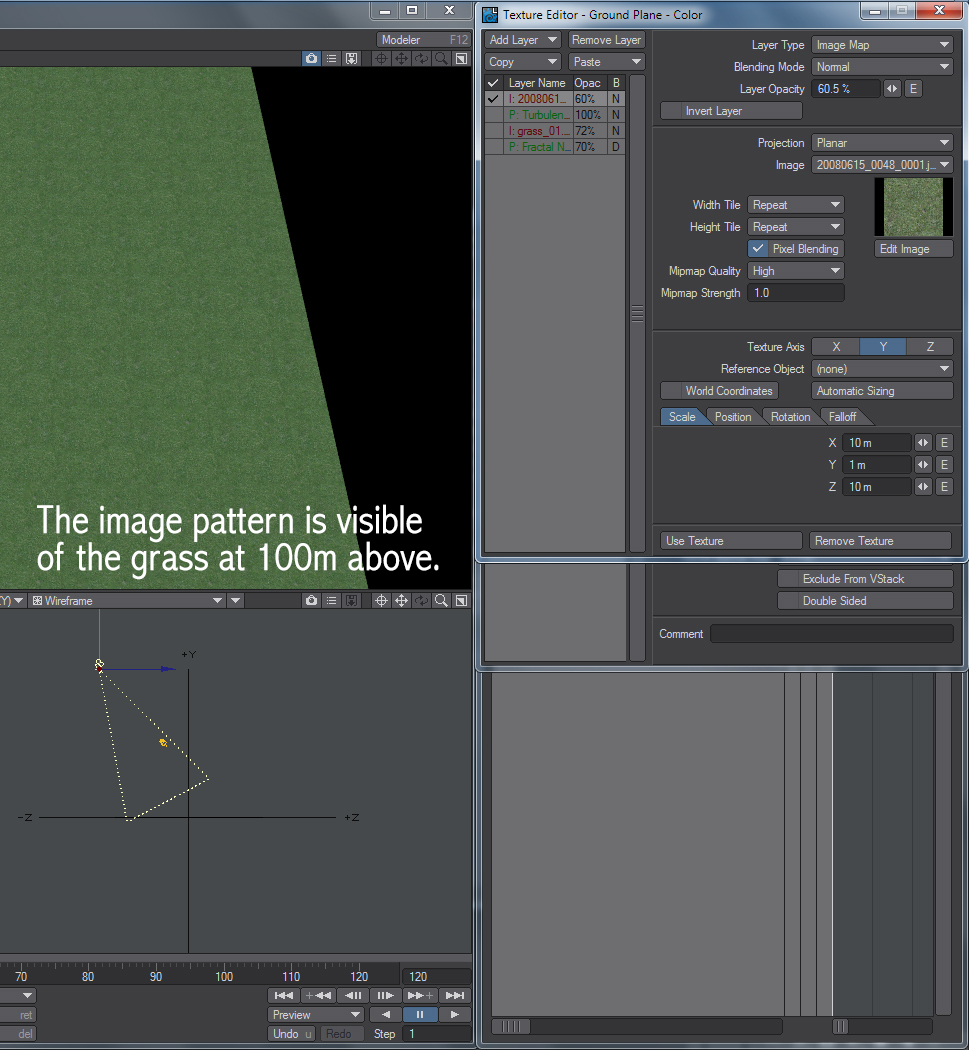The width and height of the screenshot is (969, 1050).
Task: Play animation in reverse
Action: click(x=386, y=1015)
